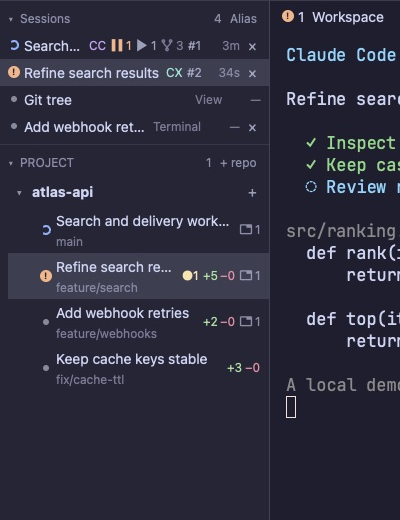Click the fix/cache-ttl branch label
400x520 pixels.
tap(90, 380)
